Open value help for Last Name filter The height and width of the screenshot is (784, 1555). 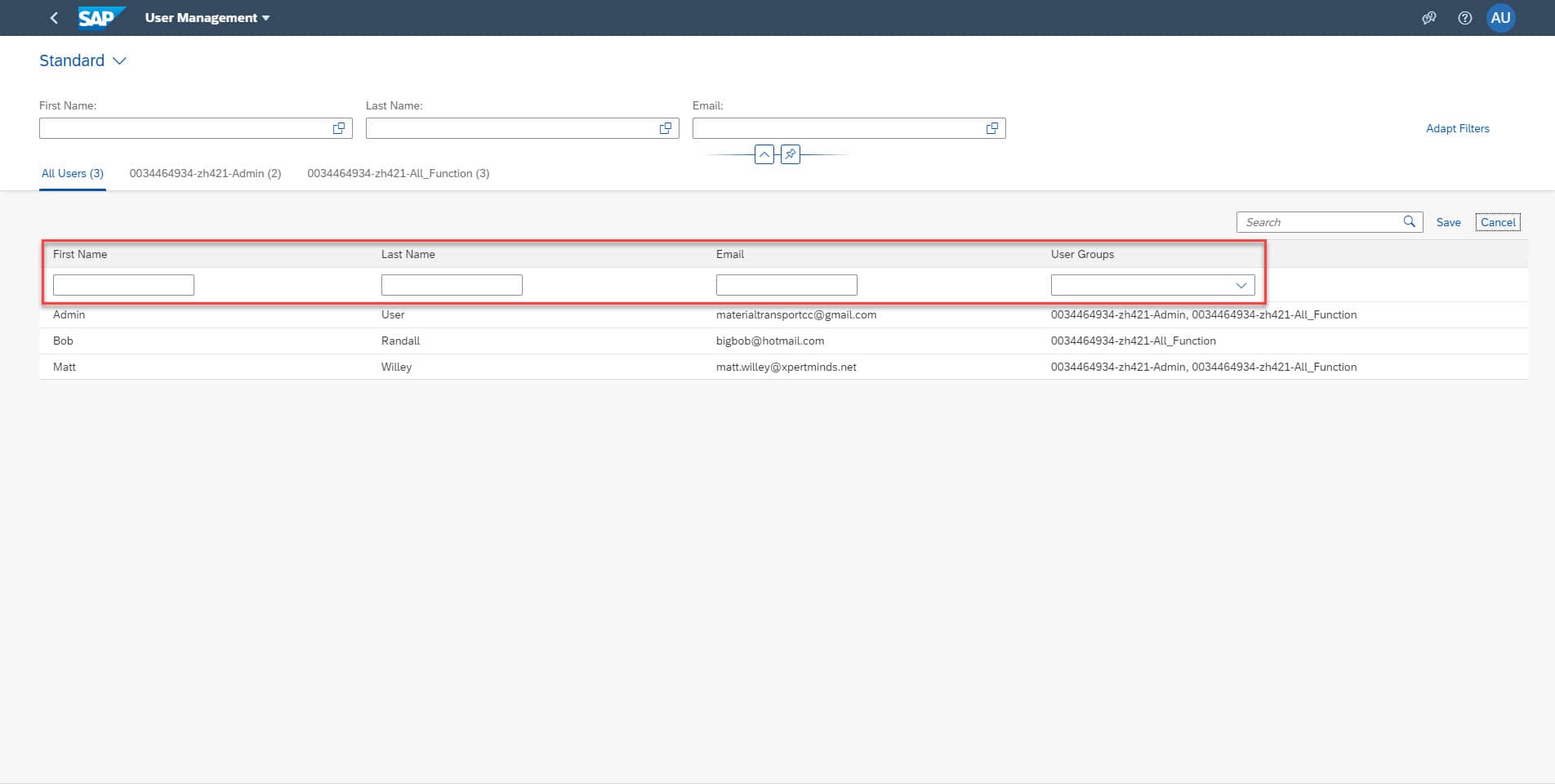(x=666, y=128)
